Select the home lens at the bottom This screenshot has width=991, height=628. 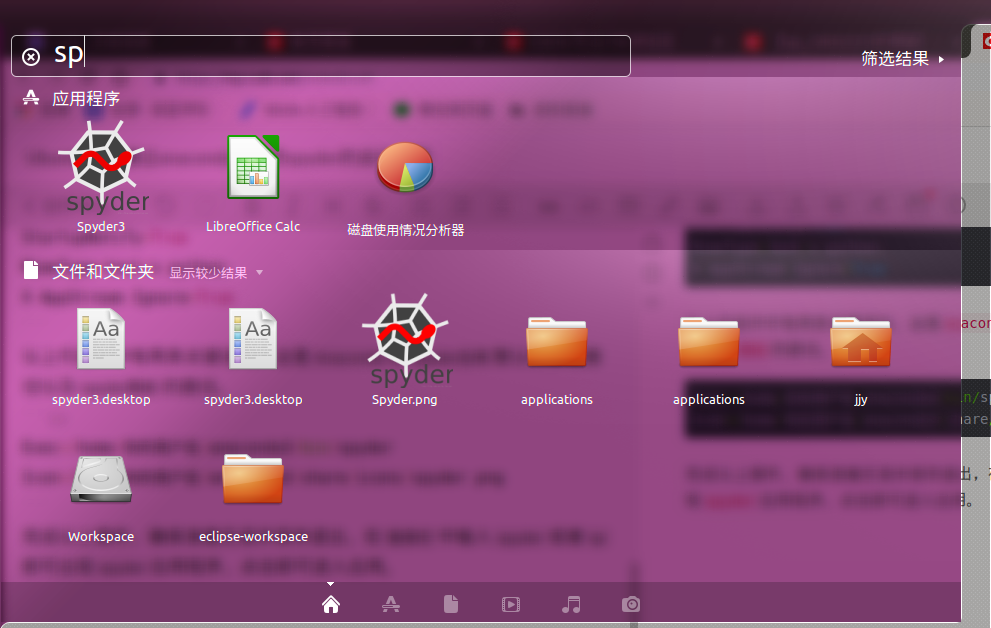[x=330, y=604]
